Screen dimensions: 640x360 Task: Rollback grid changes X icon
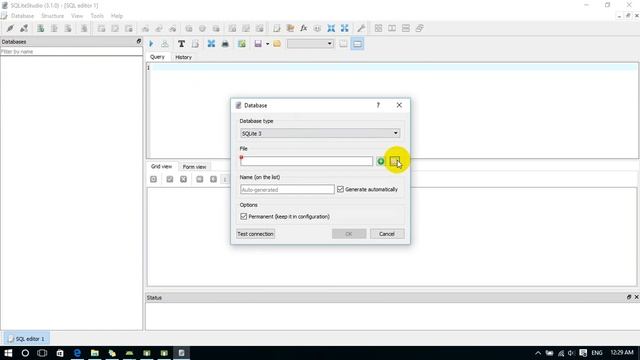point(183,179)
